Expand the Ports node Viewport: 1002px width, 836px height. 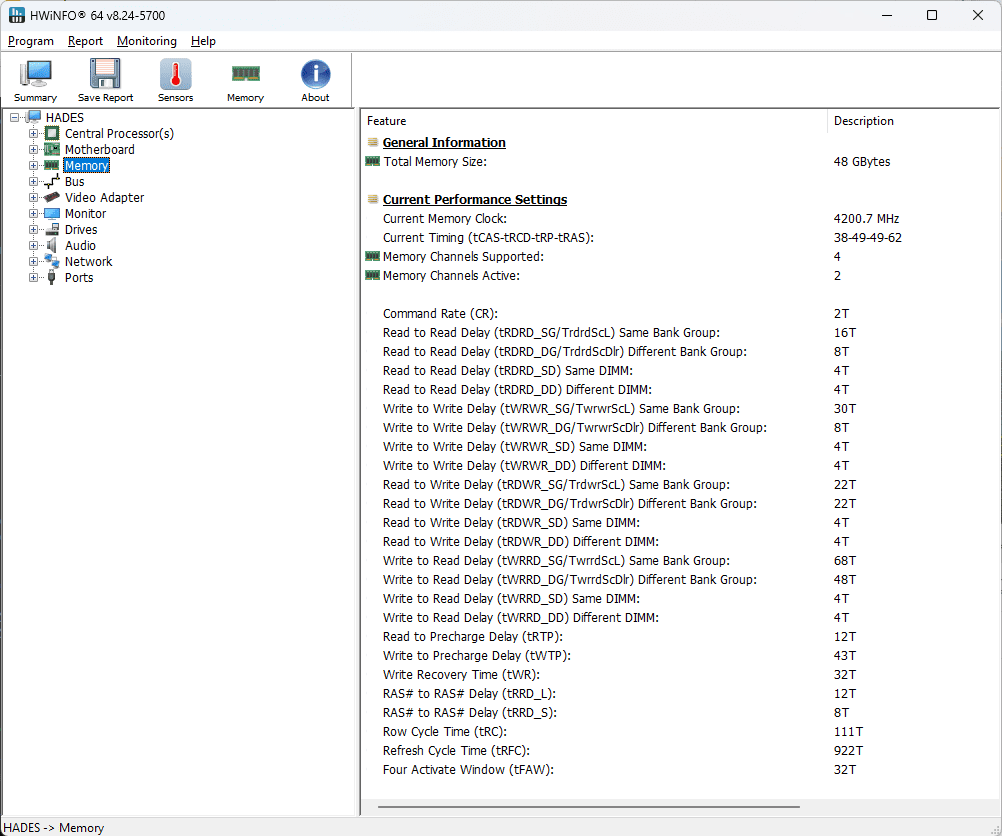click(33, 277)
